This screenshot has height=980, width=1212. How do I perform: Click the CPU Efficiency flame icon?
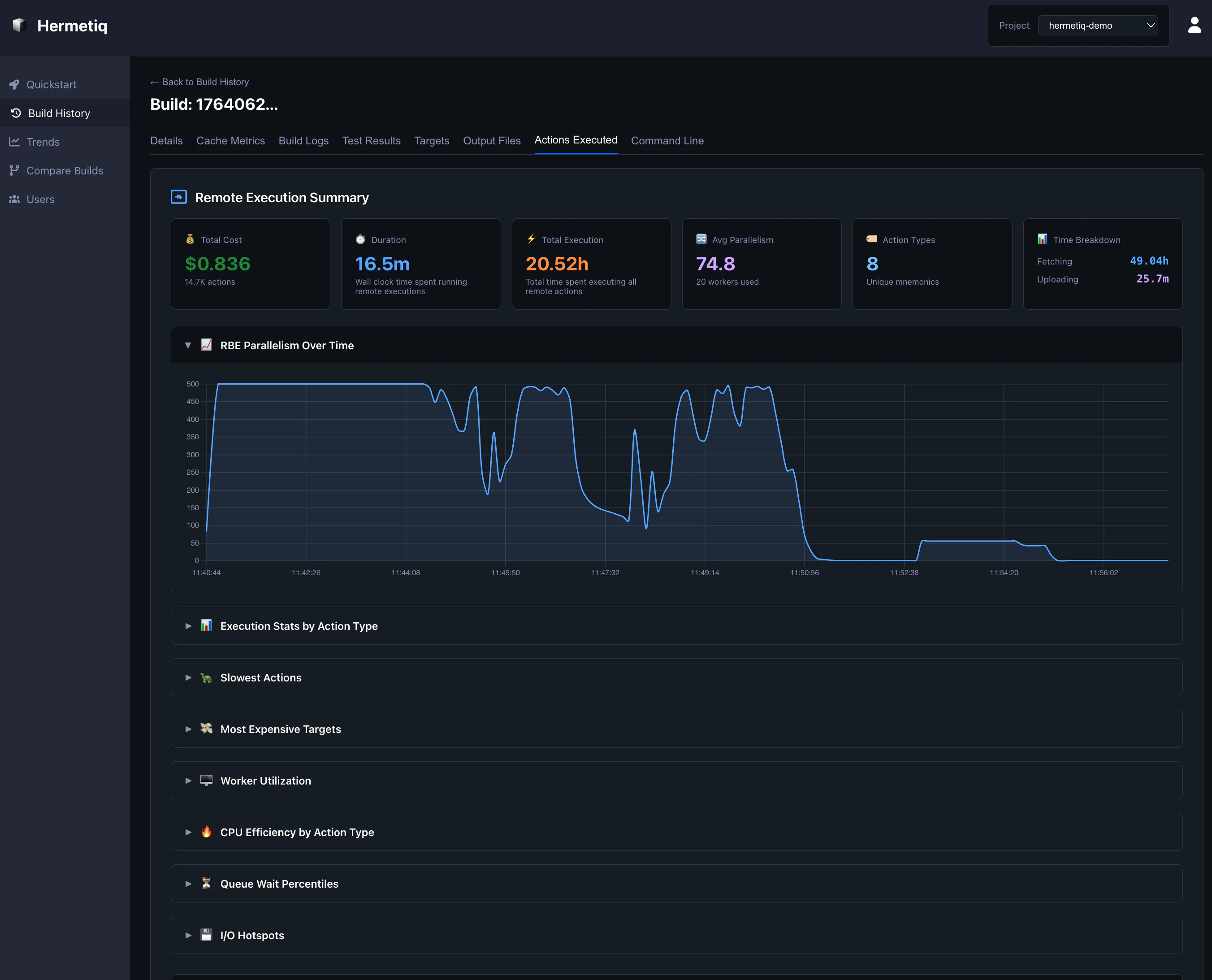[x=207, y=832]
